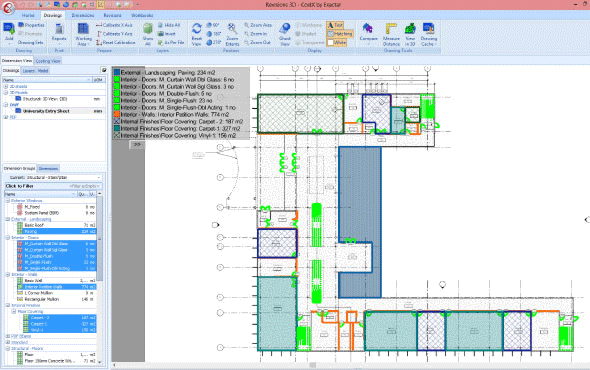Click Zoom Area
Viewport: 590px width, 370px height.
click(x=258, y=25)
